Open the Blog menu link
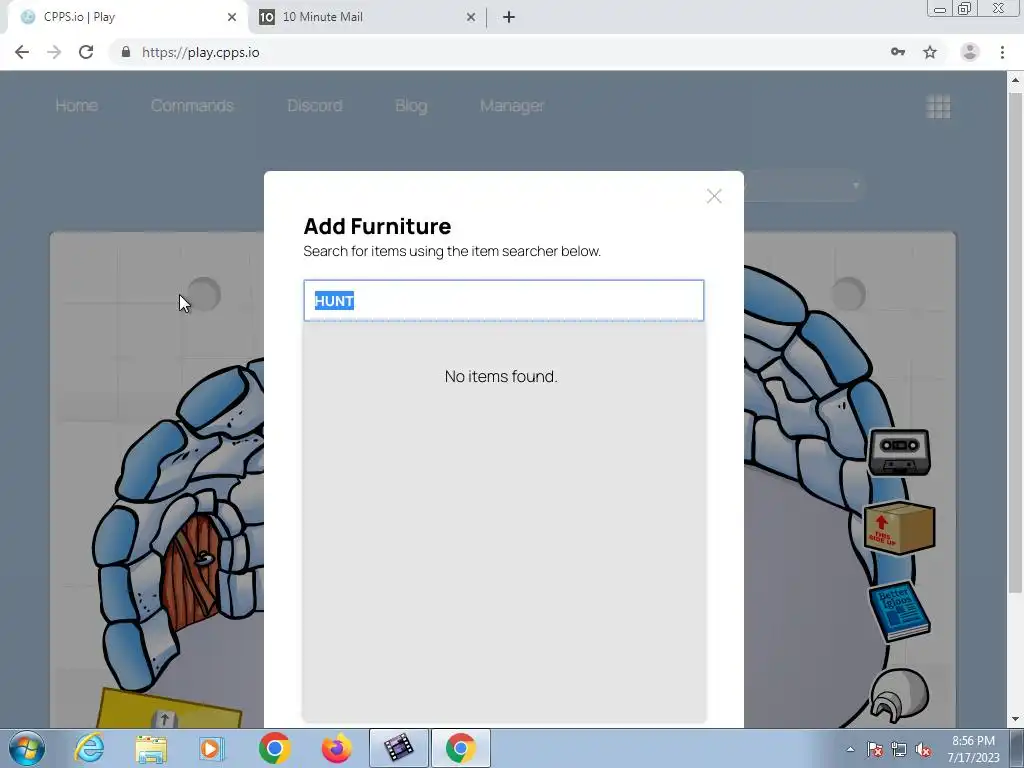The image size is (1024, 768). (411, 106)
